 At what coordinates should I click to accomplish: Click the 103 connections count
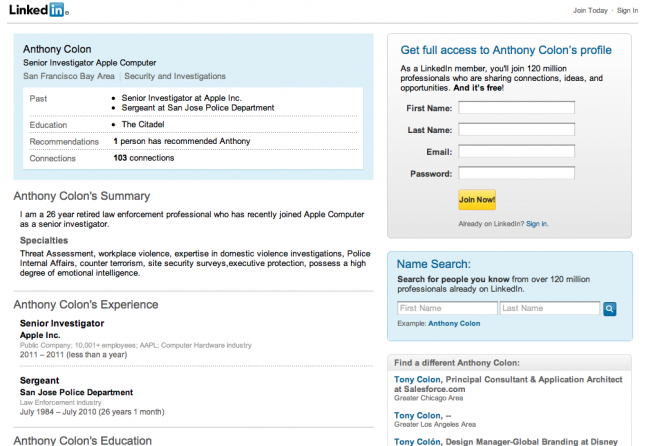coord(143,159)
